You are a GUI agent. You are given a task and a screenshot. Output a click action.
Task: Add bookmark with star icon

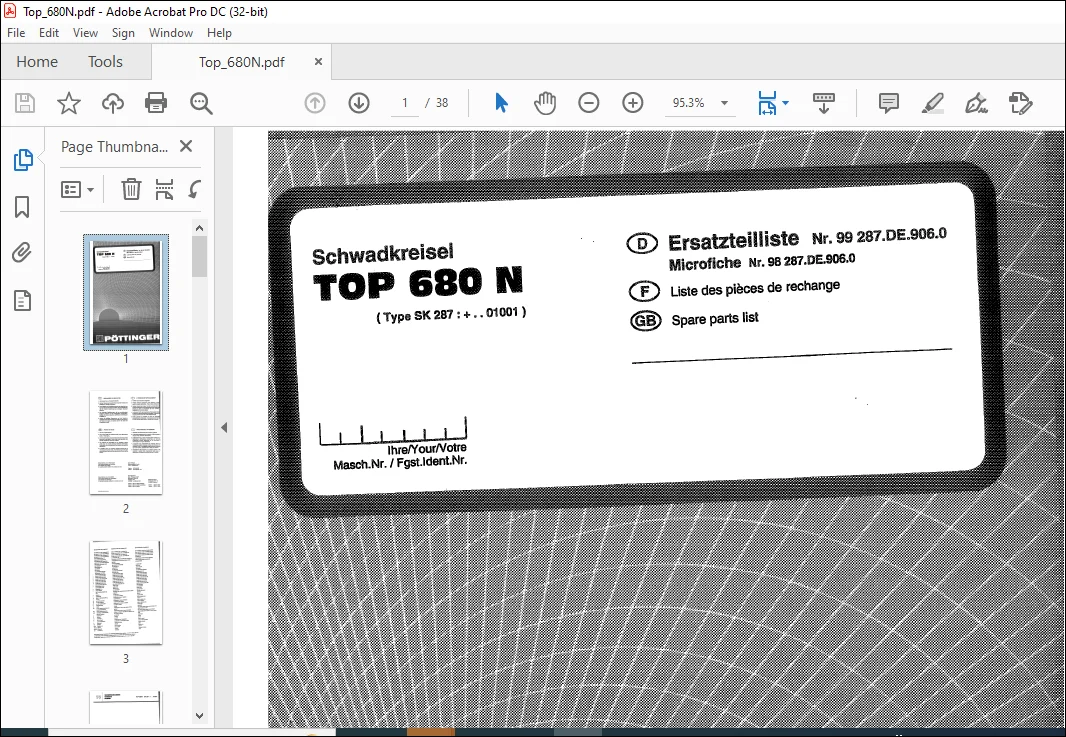pyautogui.click(x=69, y=103)
